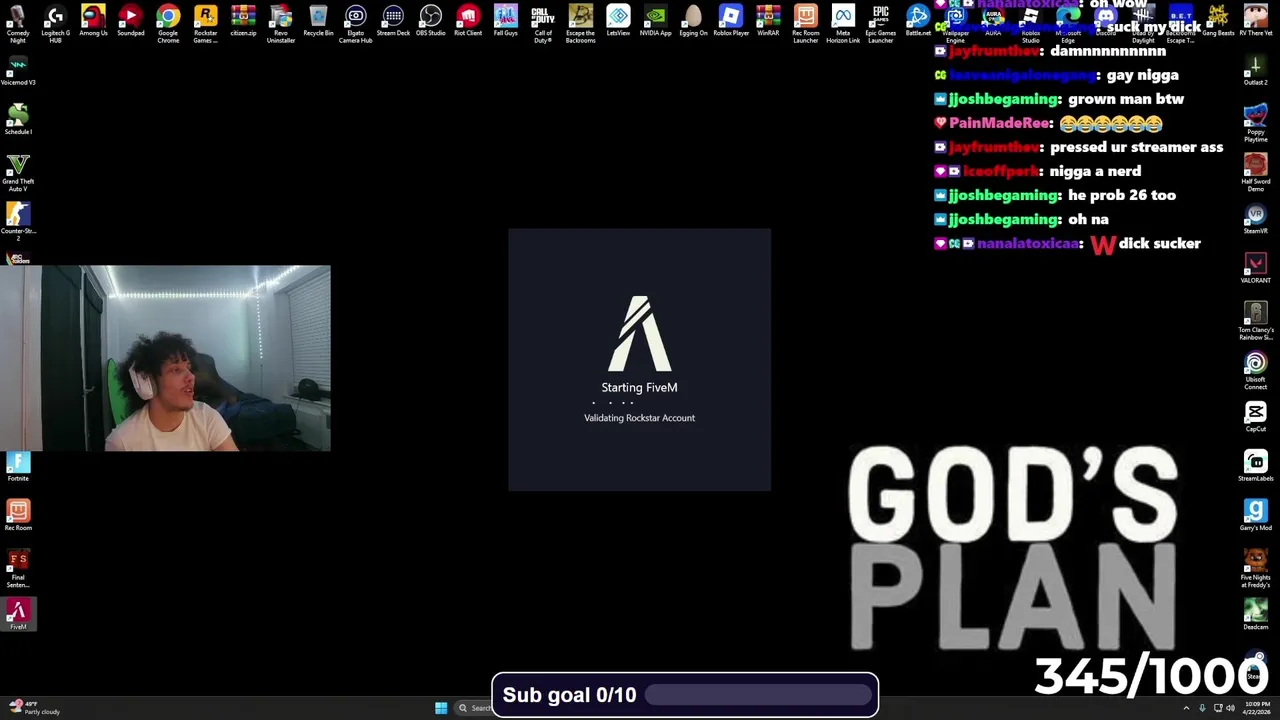
Task: Open the Final Sentence desktop icon
Action: [x=18, y=568]
